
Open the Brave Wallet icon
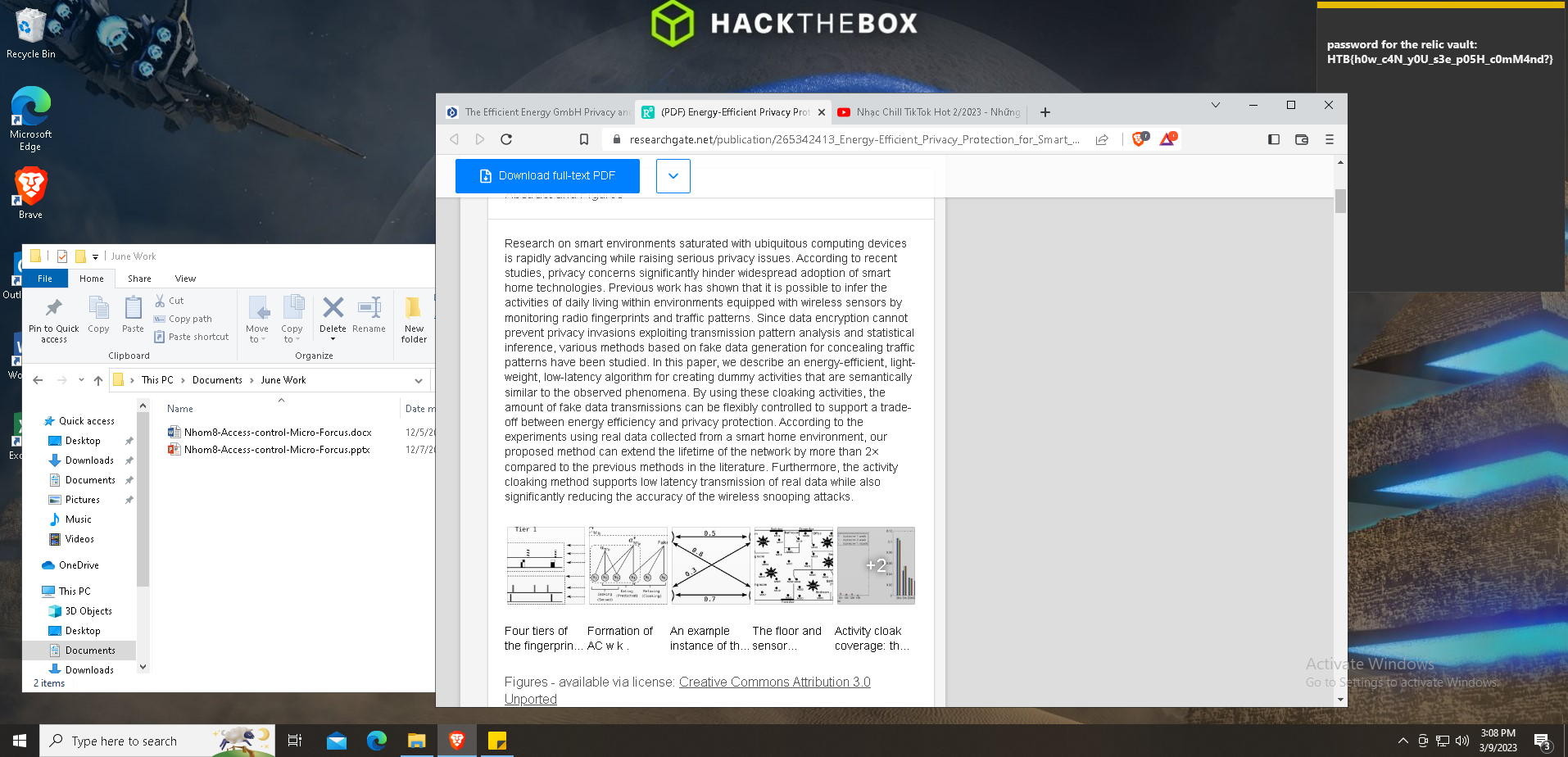[1301, 139]
